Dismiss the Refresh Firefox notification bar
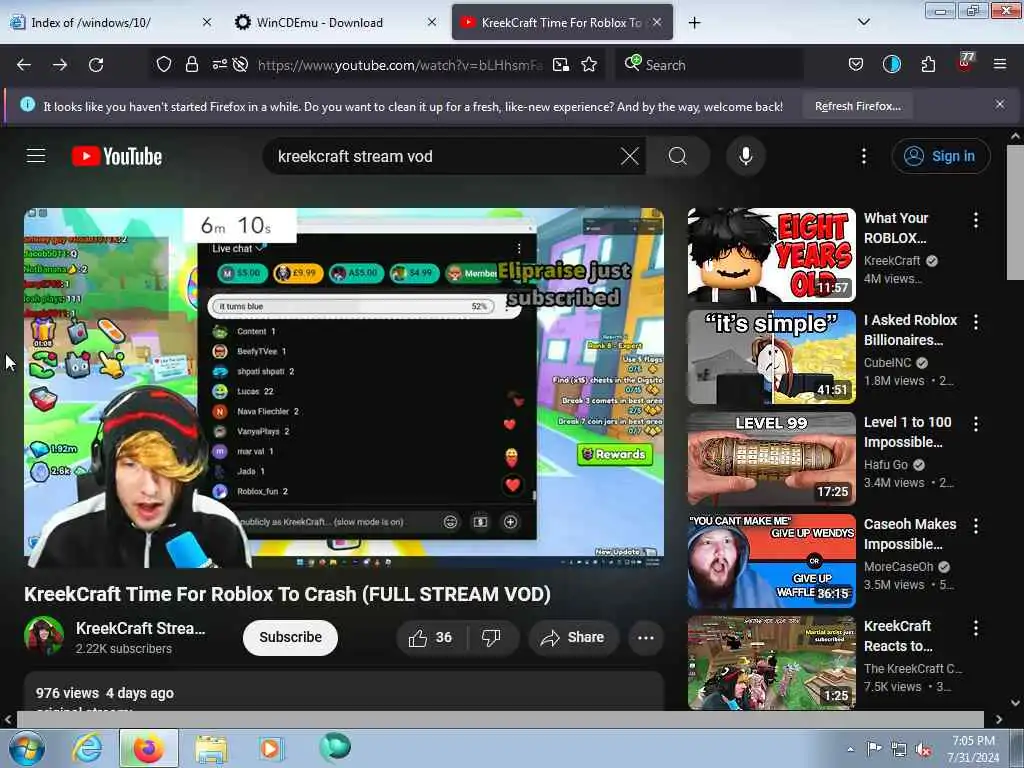Image resolution: width=1024 pixels, height=768 pixels. [999, 104]
